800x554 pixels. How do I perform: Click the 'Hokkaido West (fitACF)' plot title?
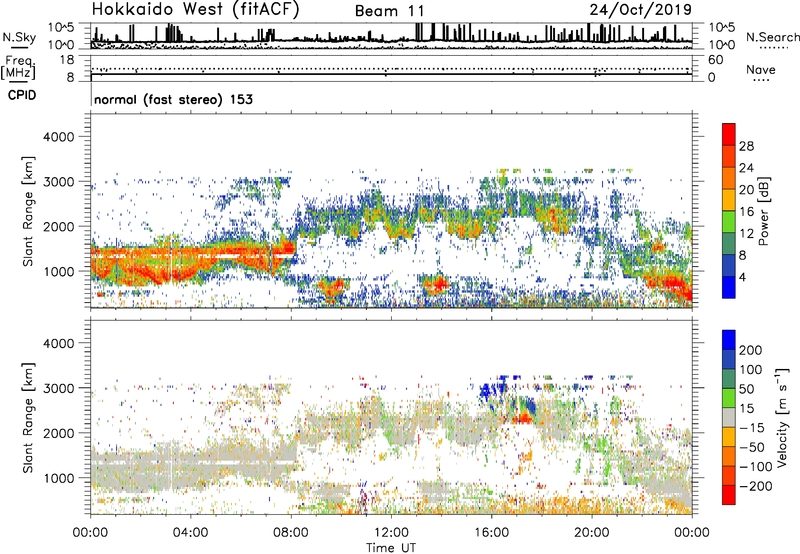(x=196, y=9)
